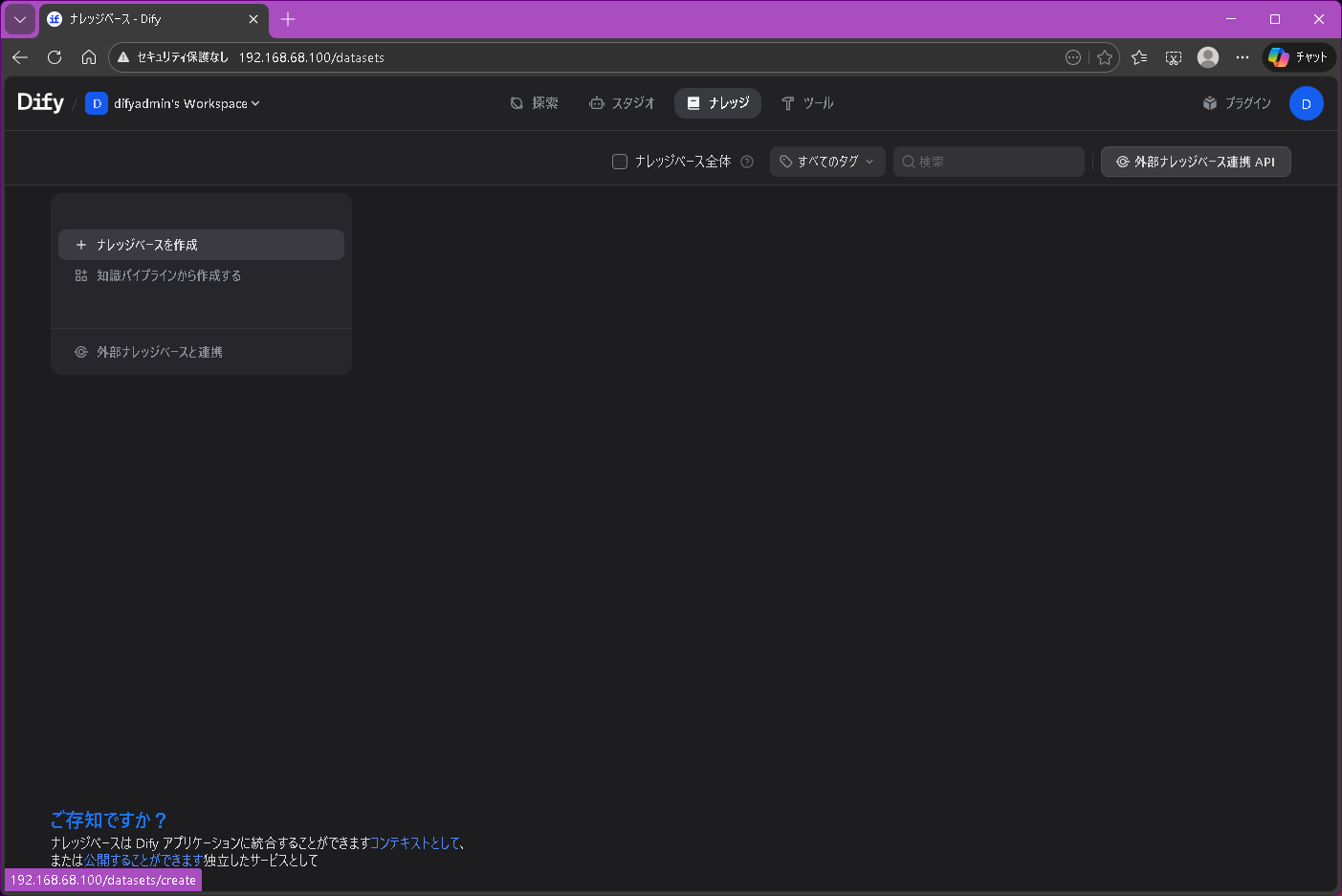1342x896 pixels.
Task: Click the help icon beside ナレッジベース全体
Action: tap(747, 162)
